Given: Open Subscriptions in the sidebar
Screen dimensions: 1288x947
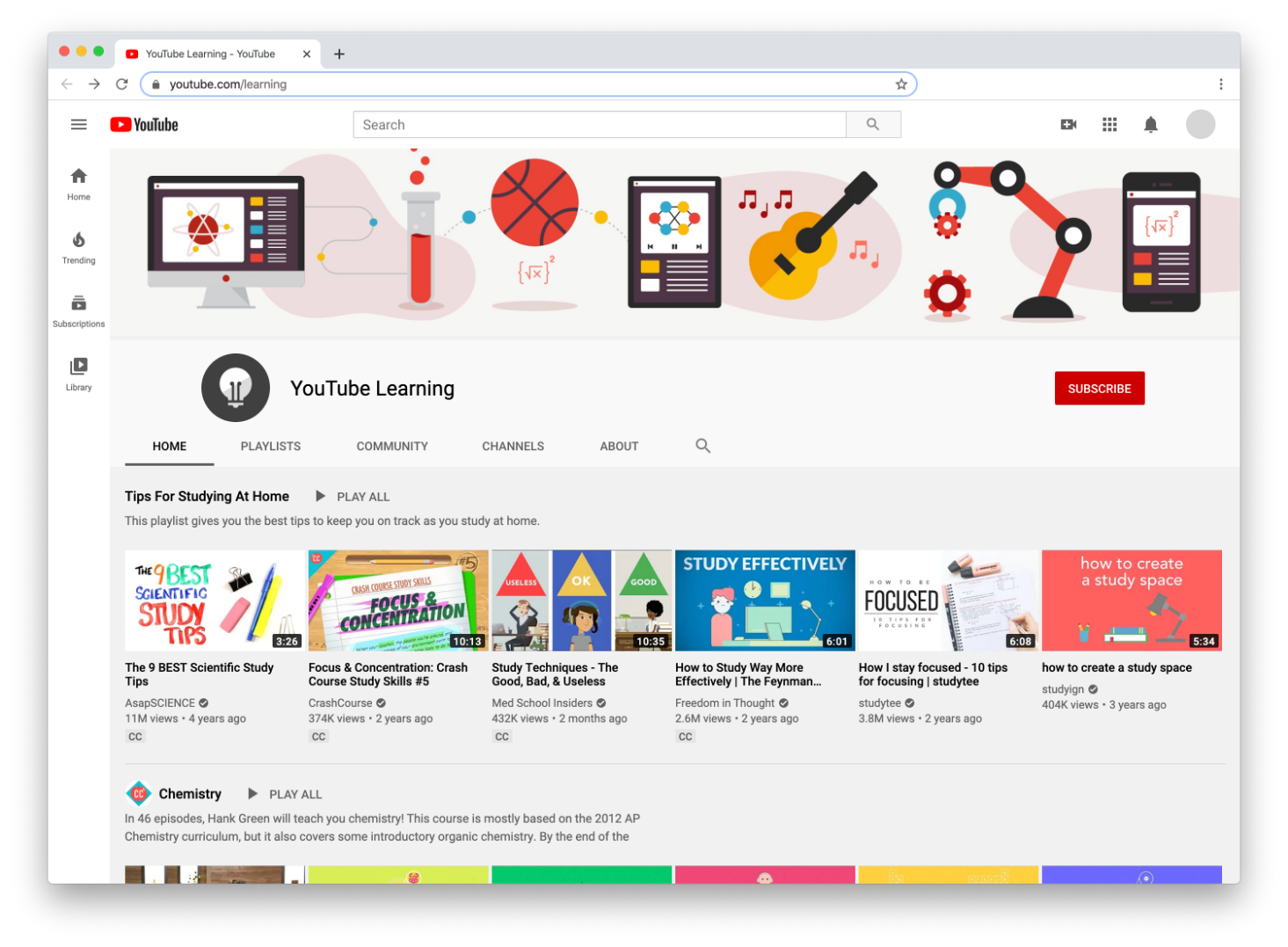Looking at the screenshot, I should (x=78, y=311).
